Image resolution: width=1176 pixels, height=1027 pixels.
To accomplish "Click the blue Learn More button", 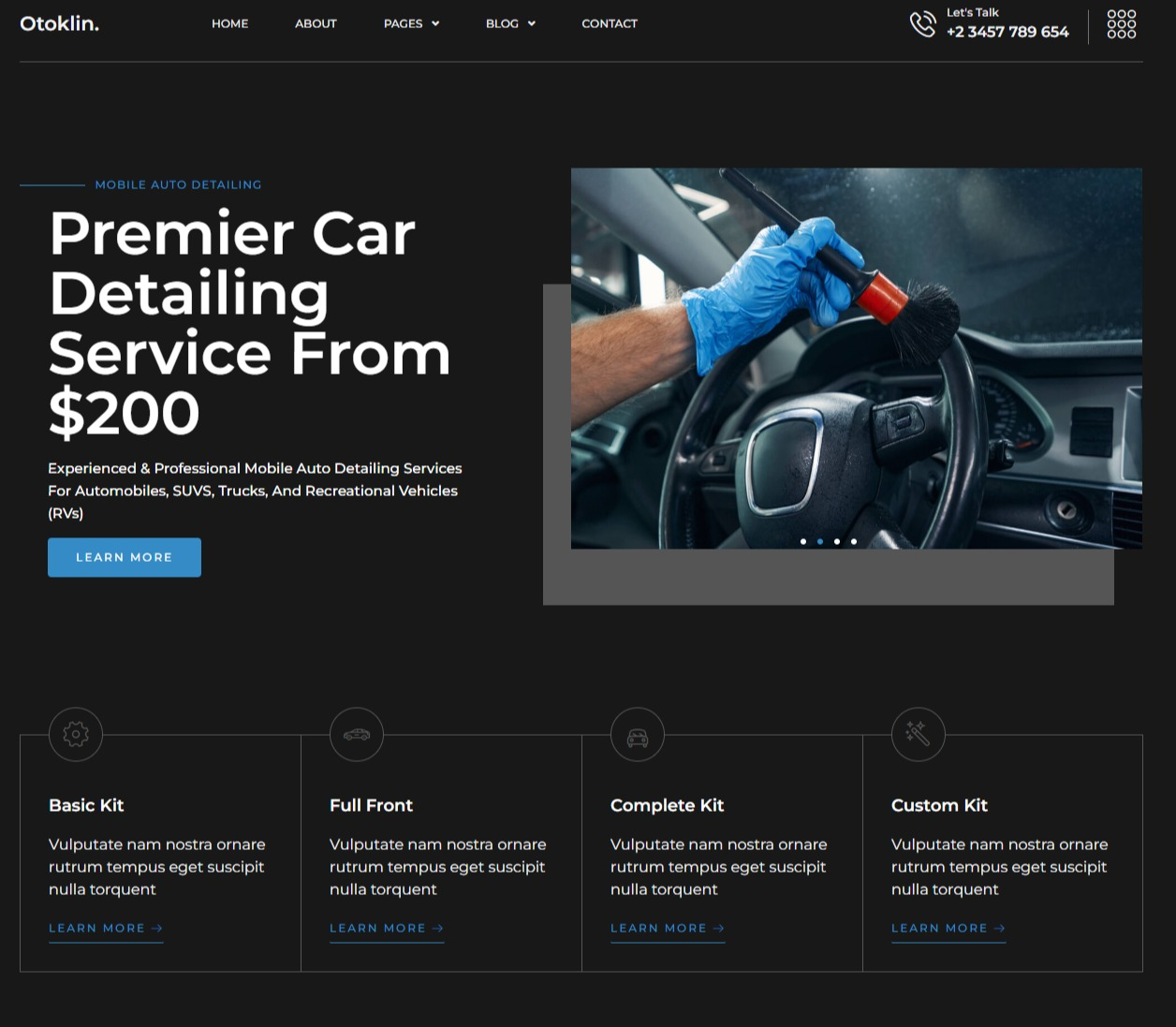I will pos(125,557).
